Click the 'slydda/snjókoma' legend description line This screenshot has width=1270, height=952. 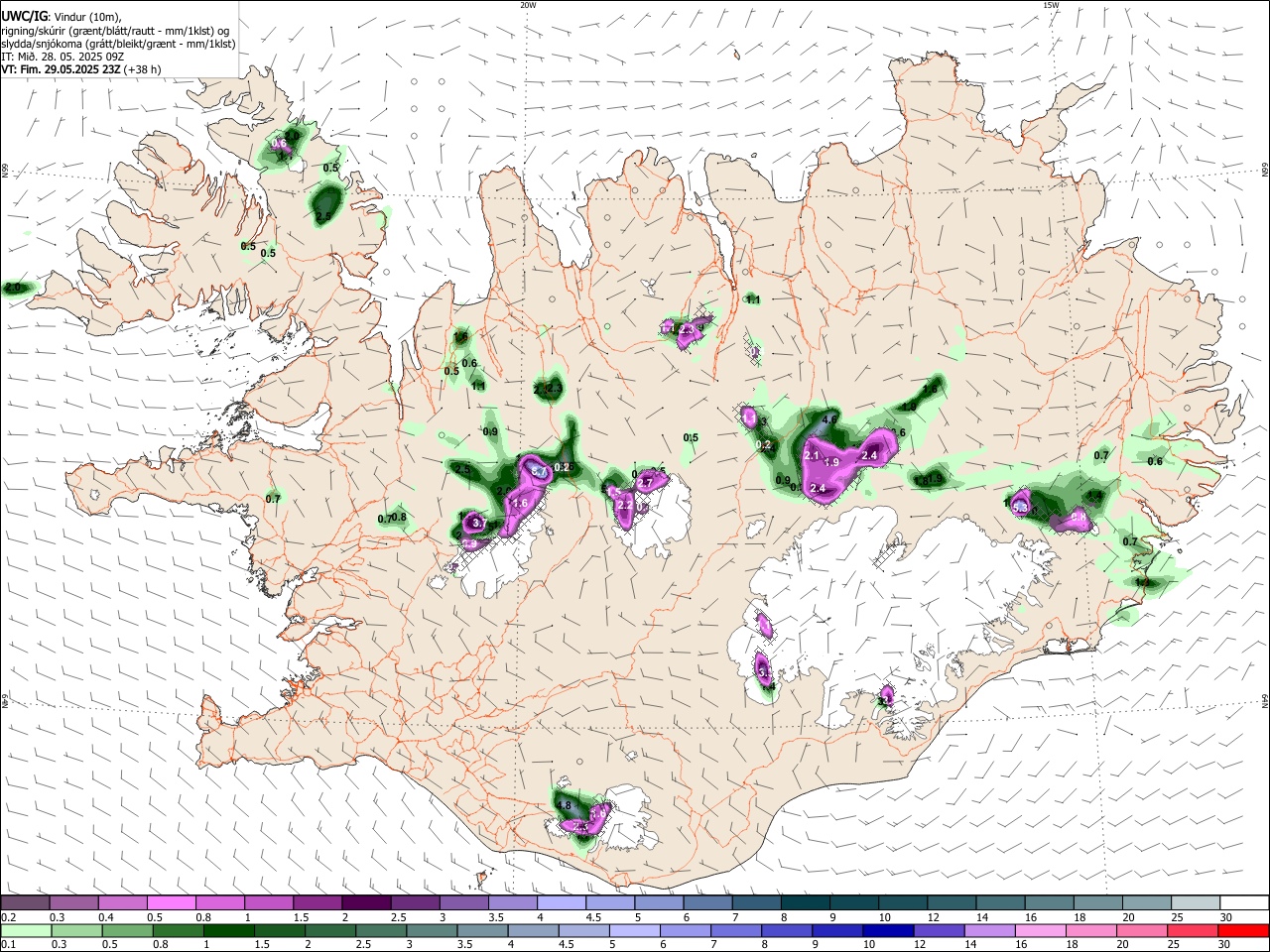118,44
